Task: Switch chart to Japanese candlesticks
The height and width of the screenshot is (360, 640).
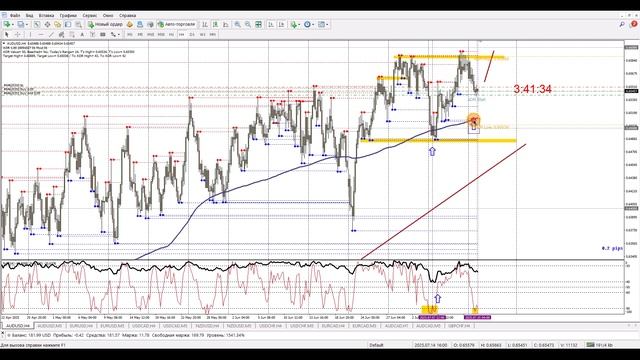Action: (x=216, y=24)
